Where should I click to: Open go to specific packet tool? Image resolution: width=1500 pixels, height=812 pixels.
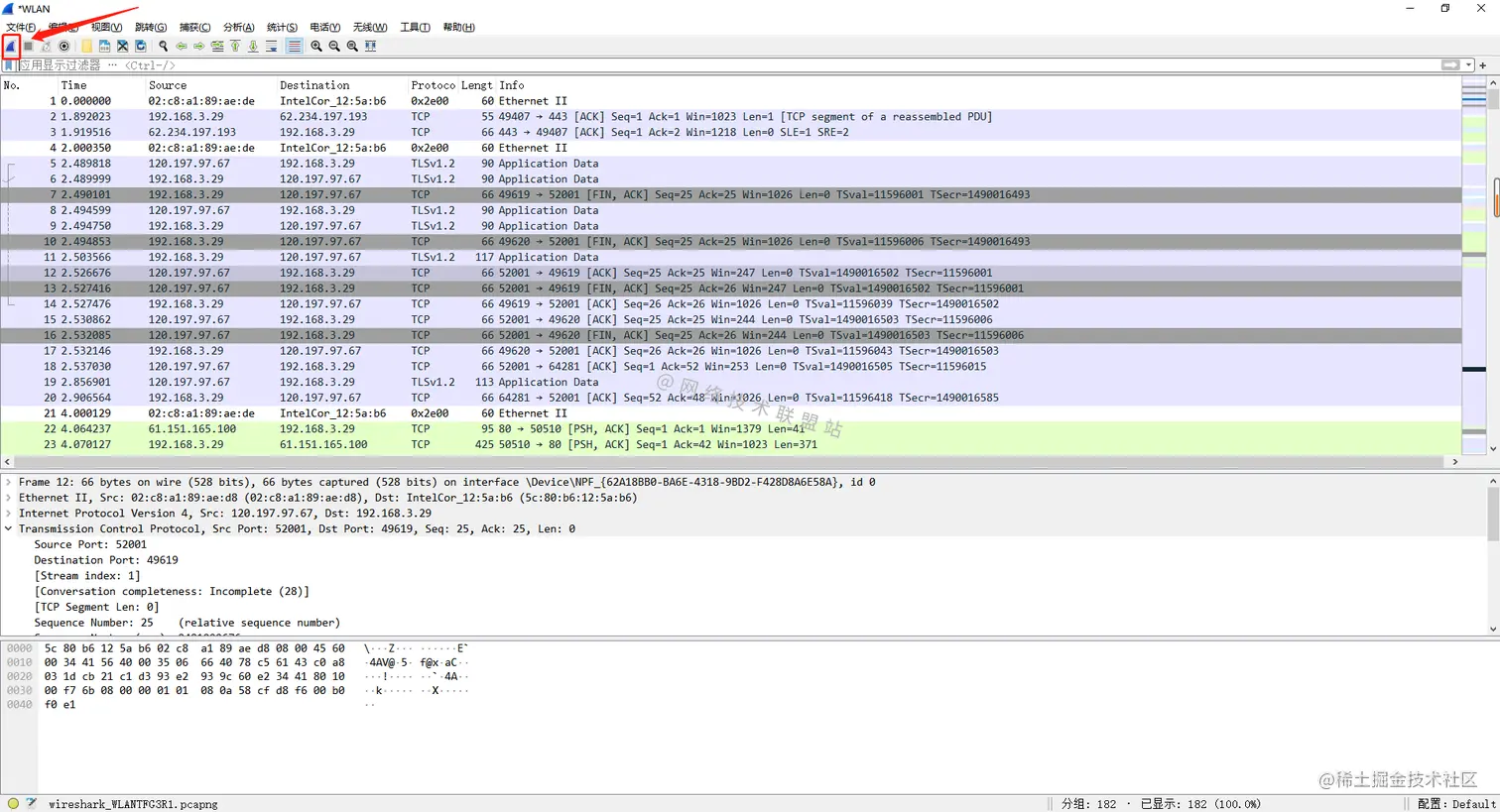click(x=216, y=46)
